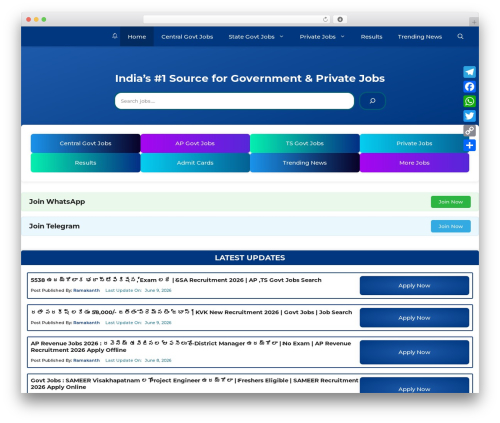Click Join Now for WhatsApp
This screenshot has height=423, width=500.
coord(451,202)
